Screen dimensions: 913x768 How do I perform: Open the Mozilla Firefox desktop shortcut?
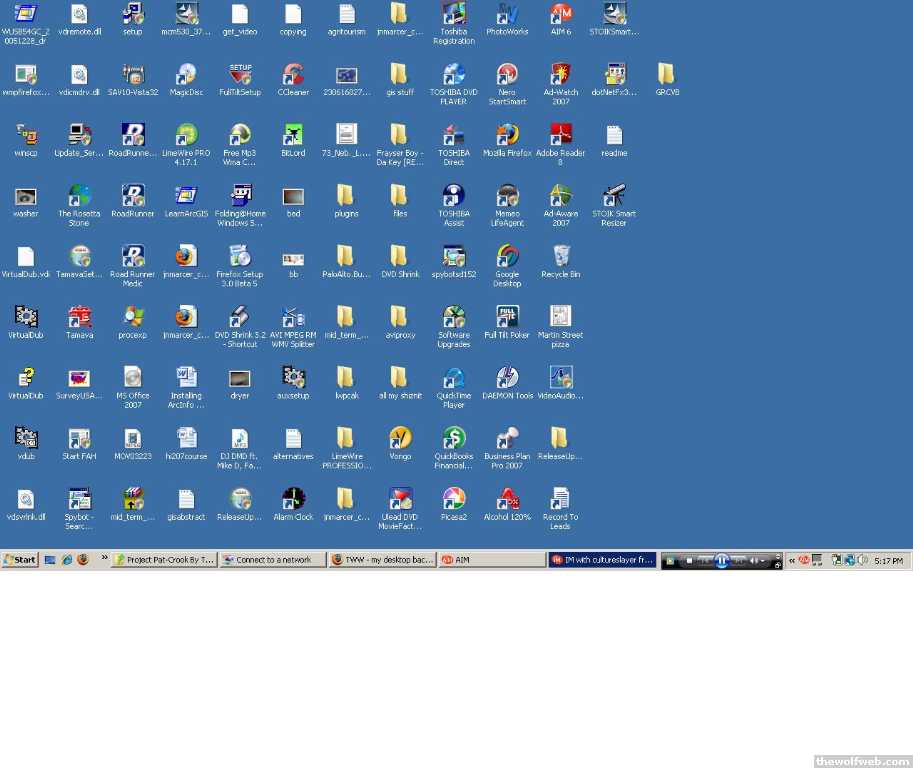[507, 136]
